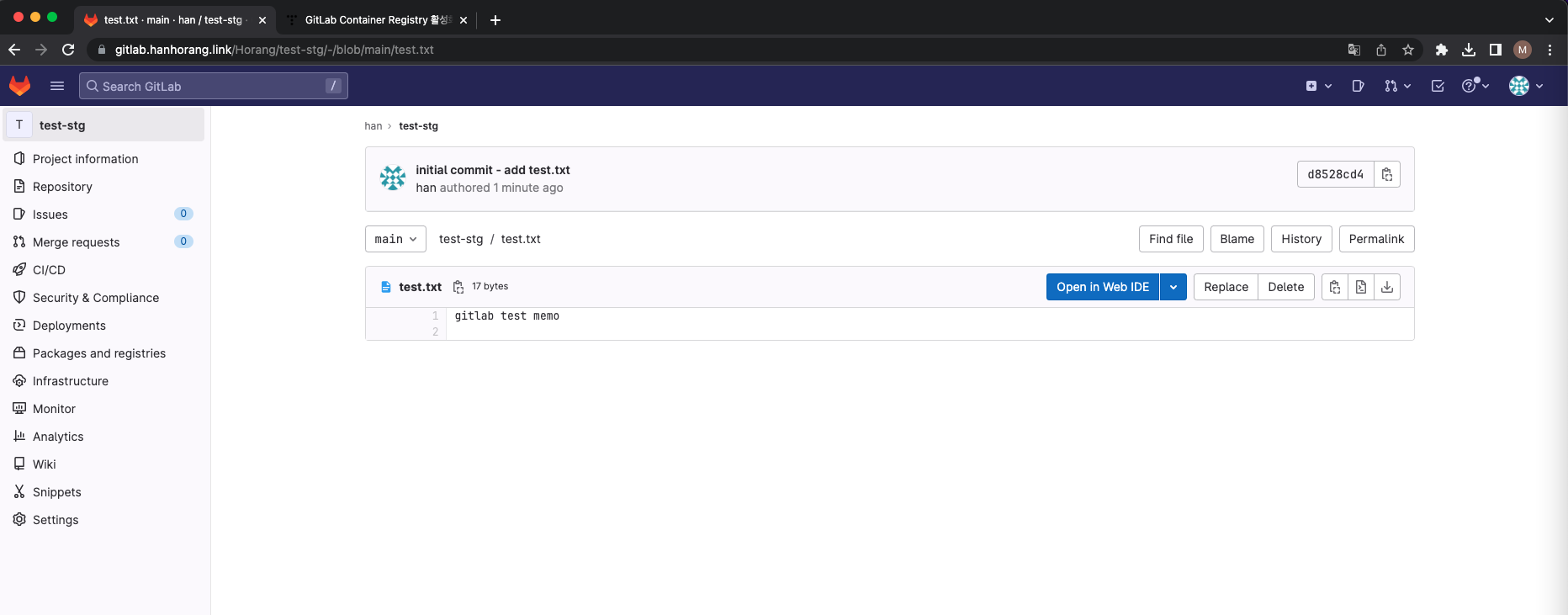Click the test-stg breadcrumb link
Screen dimensions: 1568x615
coord(418,126)
